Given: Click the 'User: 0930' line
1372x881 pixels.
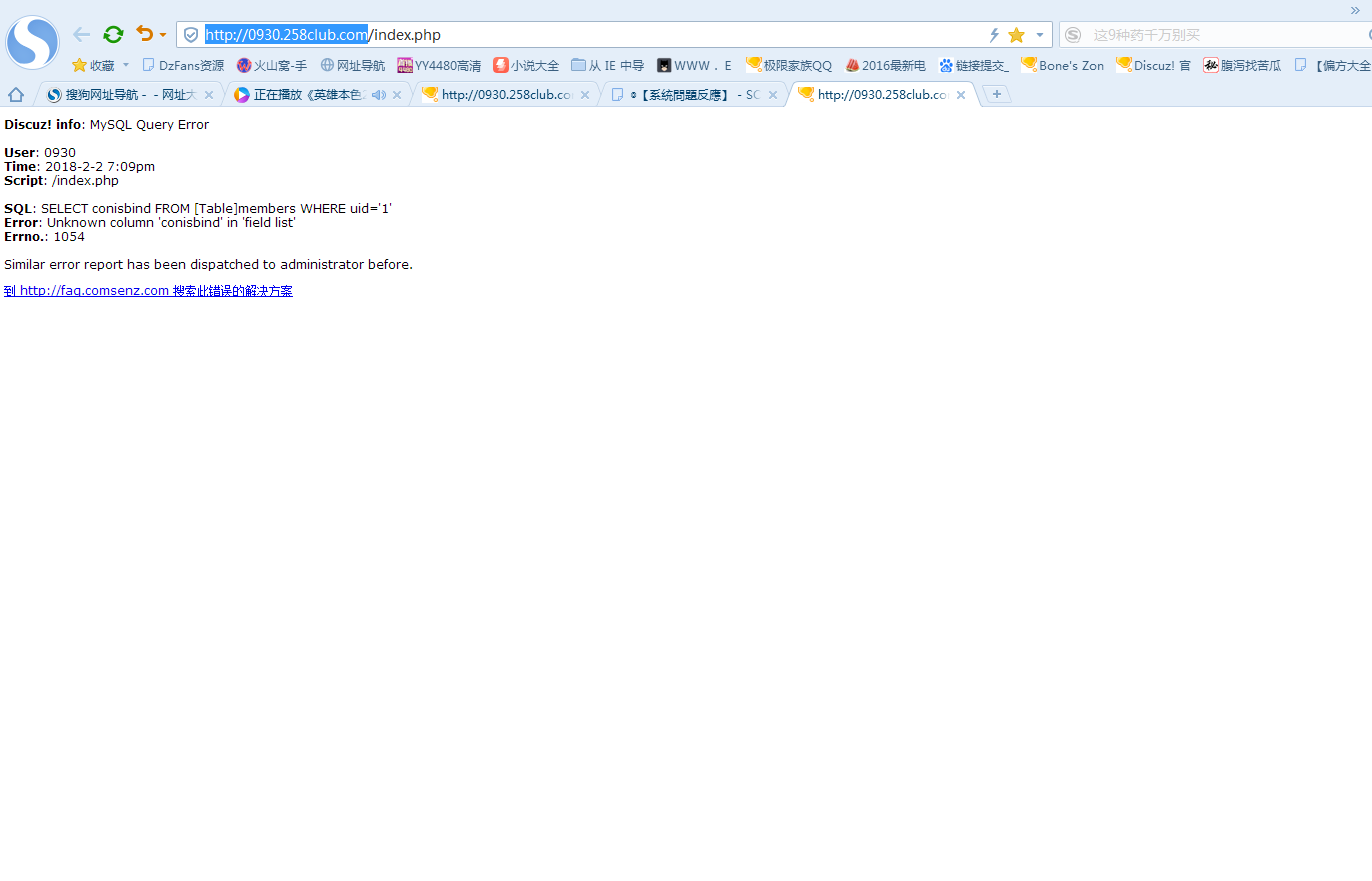Looking at the screenshot, I should tap(40, 153).
